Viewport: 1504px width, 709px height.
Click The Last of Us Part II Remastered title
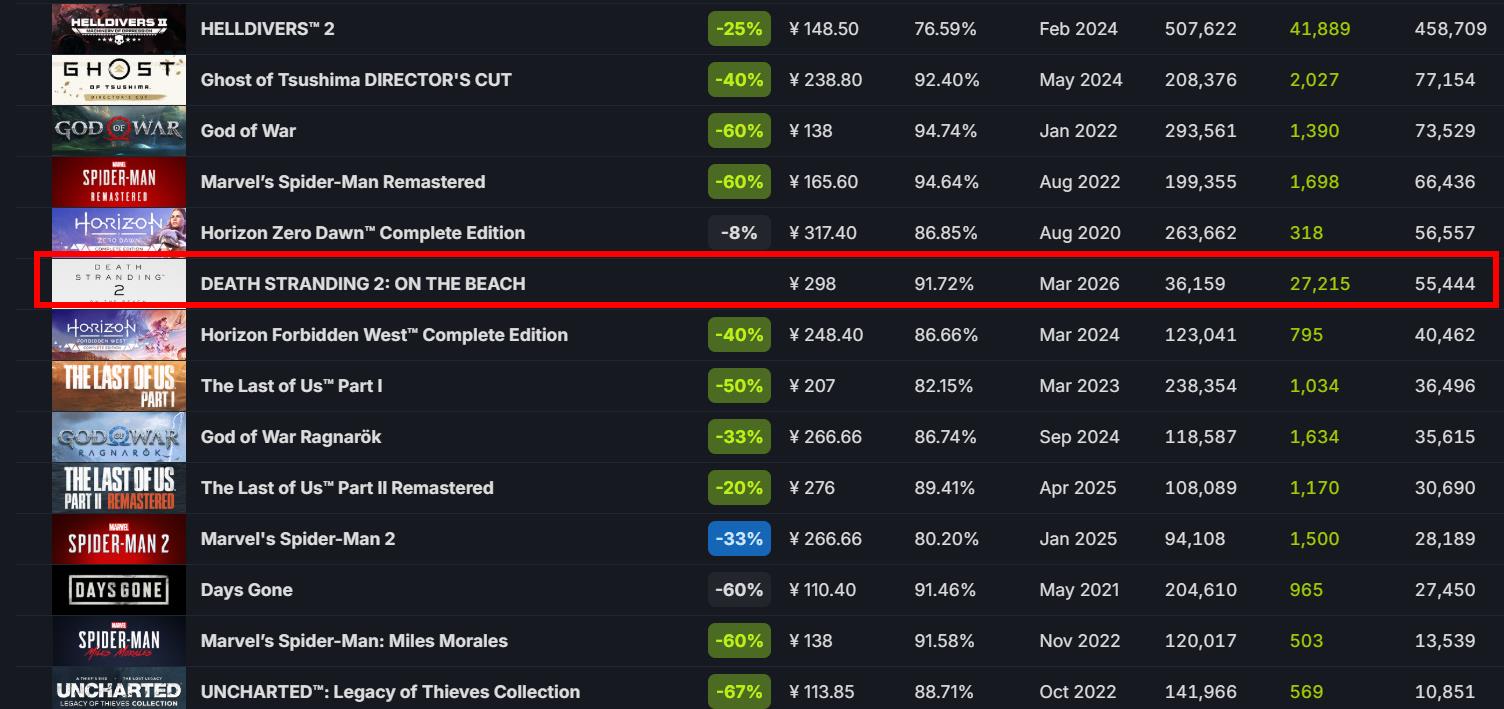pos(346,488)
